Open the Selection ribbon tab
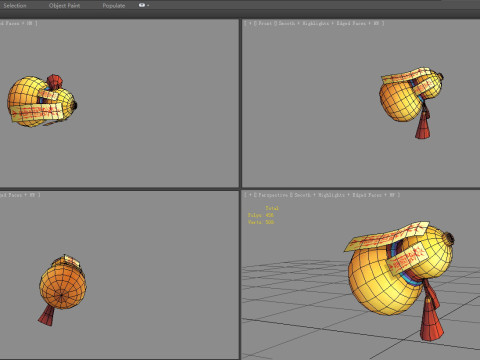This screenshot has height=360, width=480. (x=15, y=6)
